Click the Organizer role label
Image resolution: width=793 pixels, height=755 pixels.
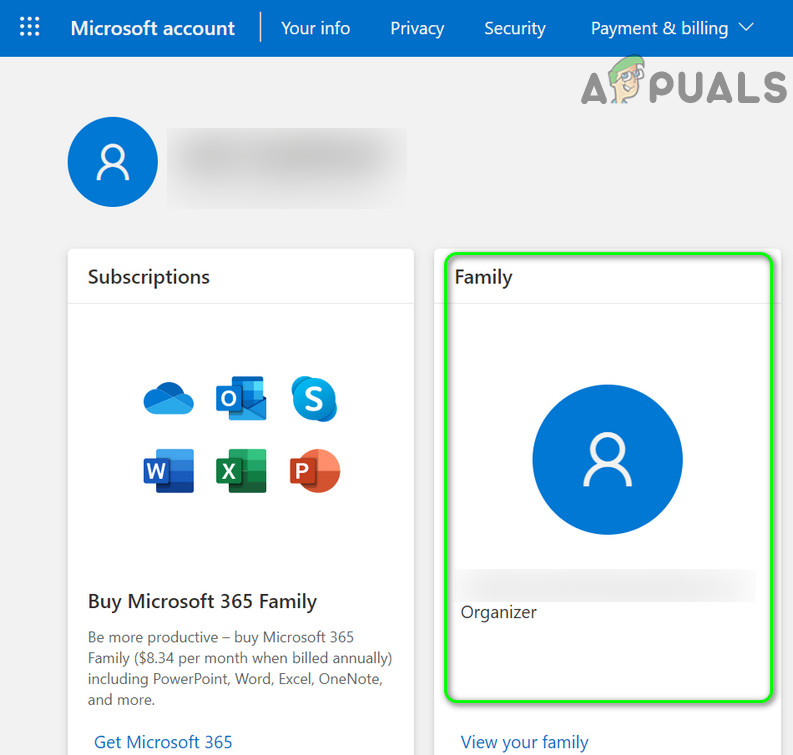point(498,612)
